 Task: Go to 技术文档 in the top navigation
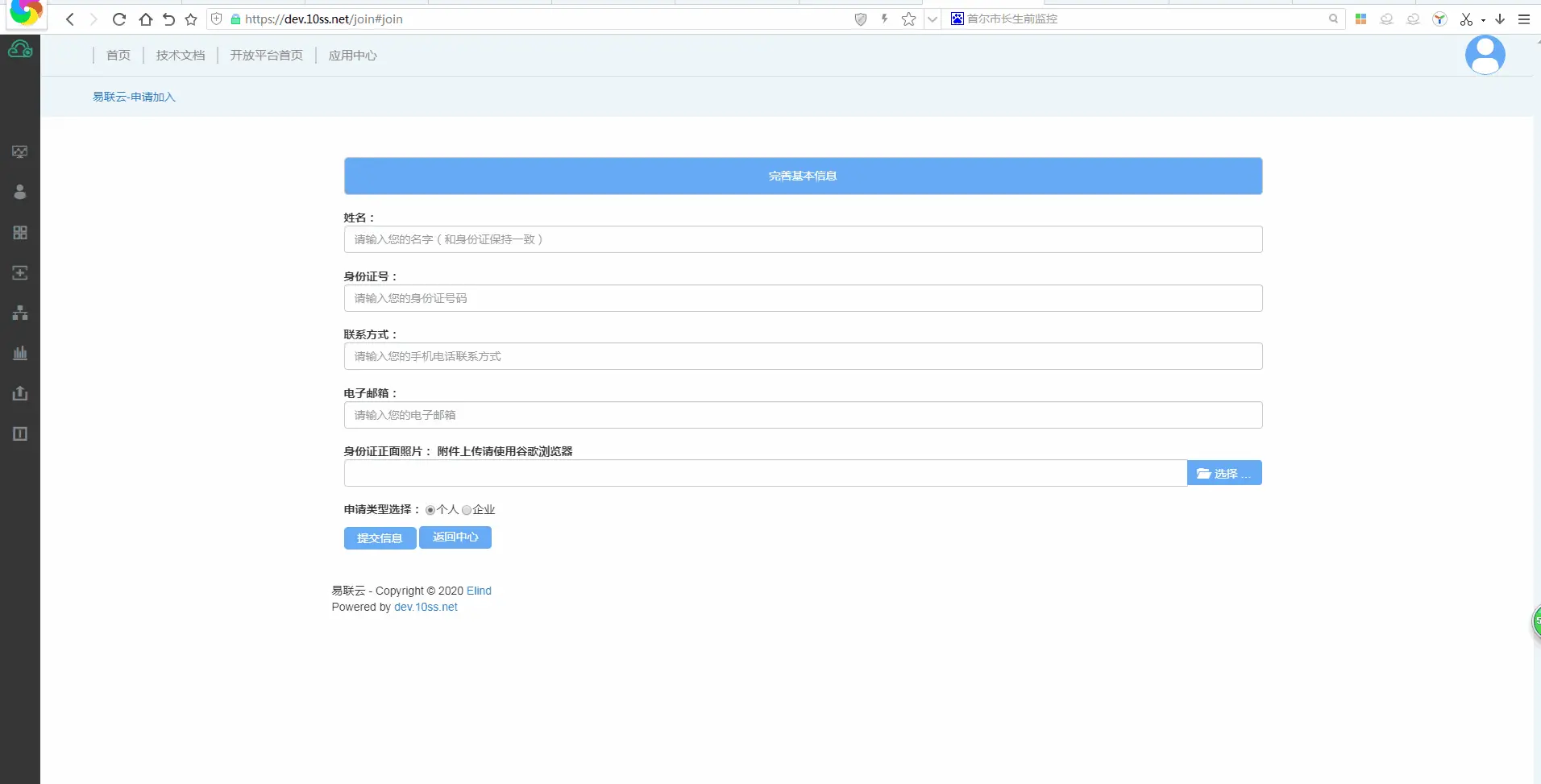coord(181,56)
